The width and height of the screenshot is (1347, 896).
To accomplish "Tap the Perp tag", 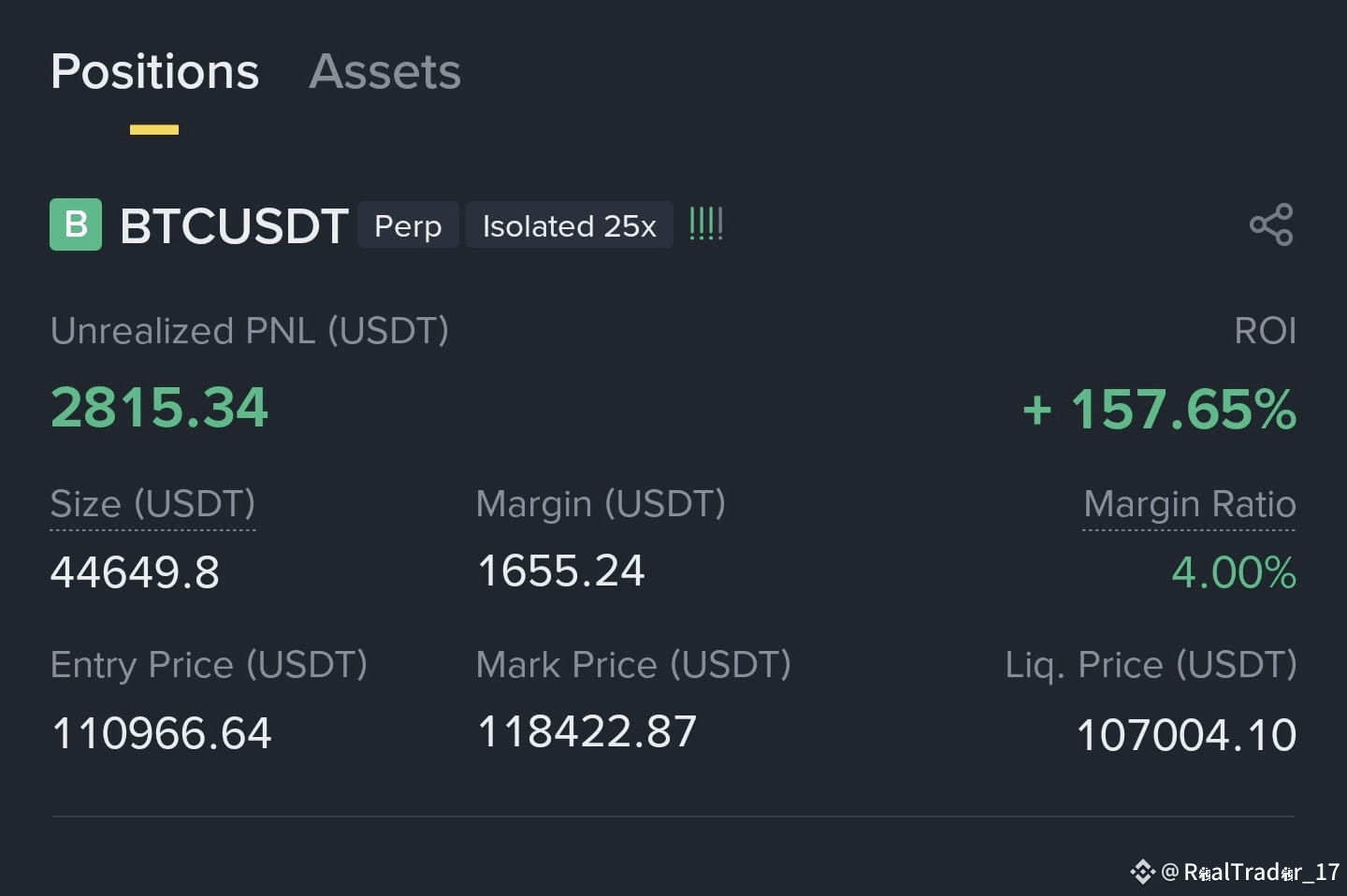I will coord(408,225).
